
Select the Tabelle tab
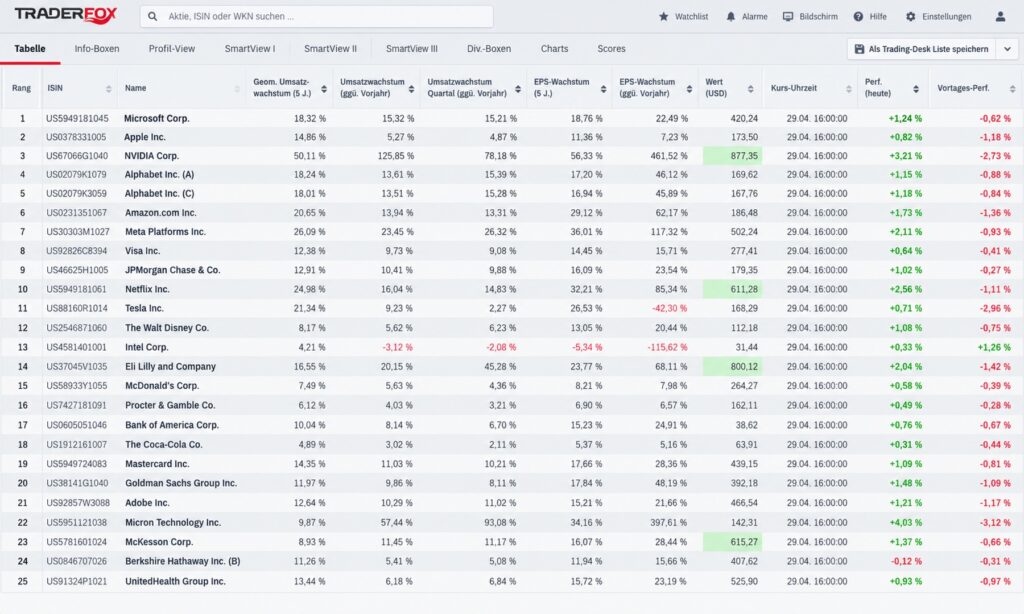click(x=30, y=49)
